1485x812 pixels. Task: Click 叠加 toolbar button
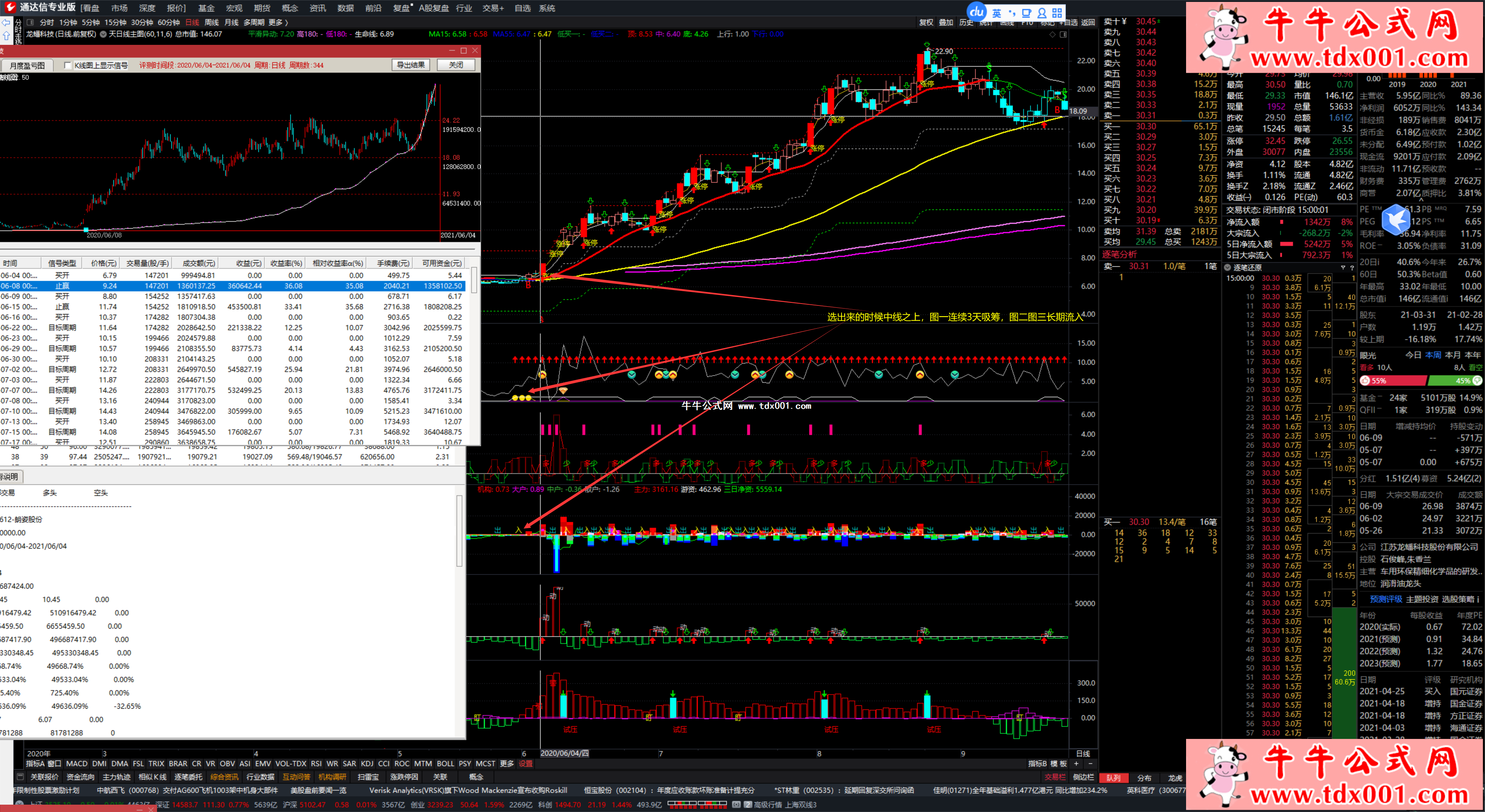(946, 22)
